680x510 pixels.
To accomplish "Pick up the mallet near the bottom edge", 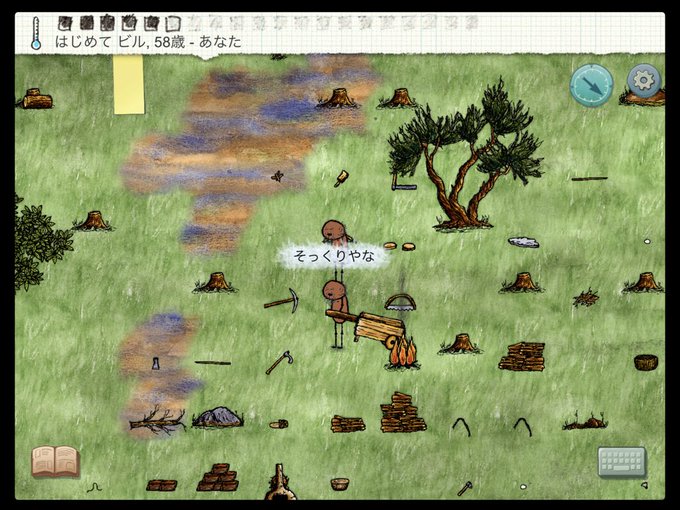I will [465, 489].
